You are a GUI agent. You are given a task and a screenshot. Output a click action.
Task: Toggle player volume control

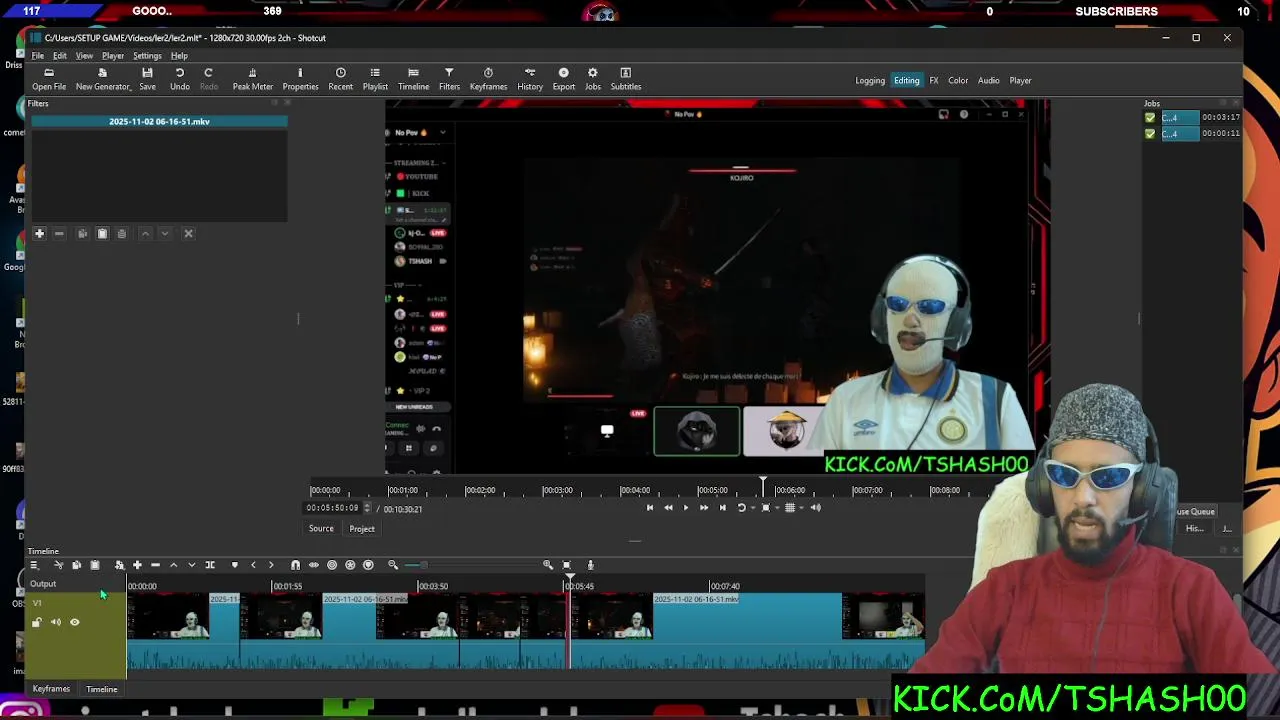[x=815, y=507]
